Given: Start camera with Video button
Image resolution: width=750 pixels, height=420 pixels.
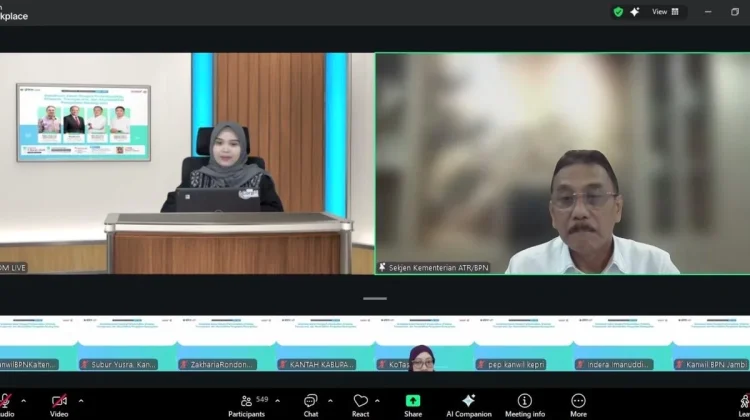Looking at the screenshot, I should point(59,401).
